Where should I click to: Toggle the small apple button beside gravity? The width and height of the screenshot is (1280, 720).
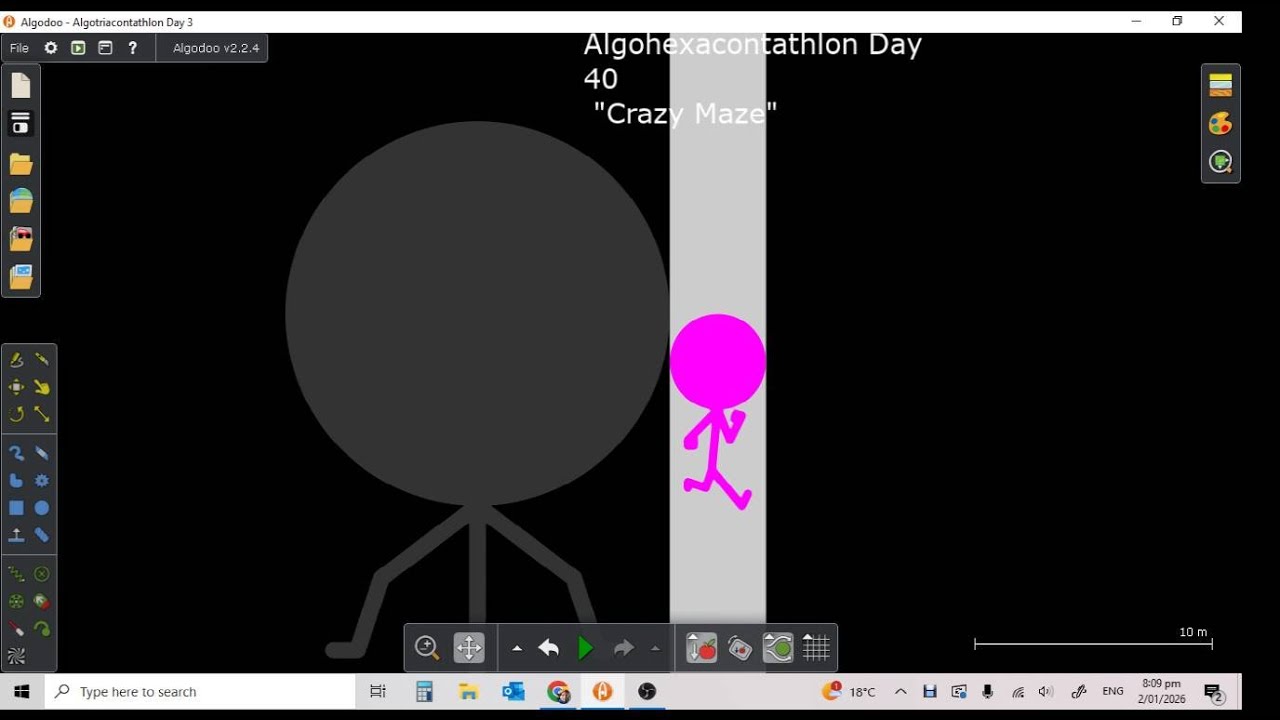[740, 648]
